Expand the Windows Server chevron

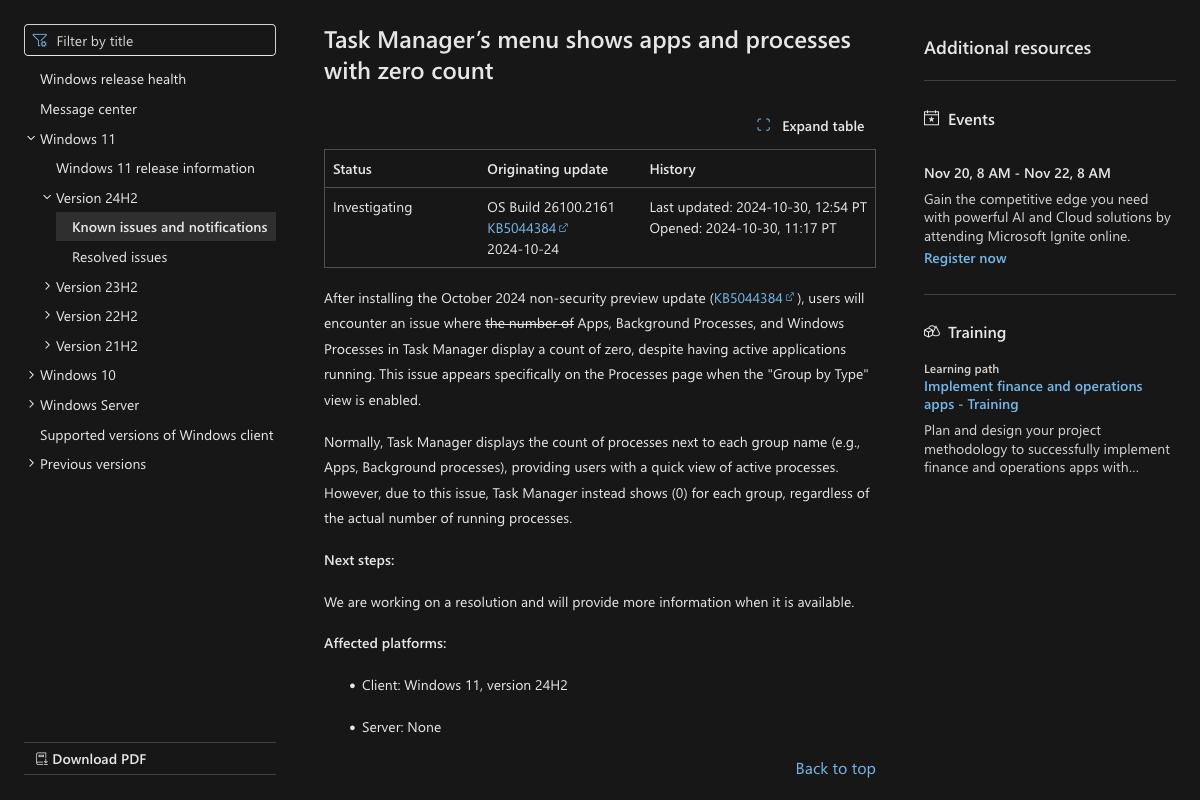pos(31,405)
